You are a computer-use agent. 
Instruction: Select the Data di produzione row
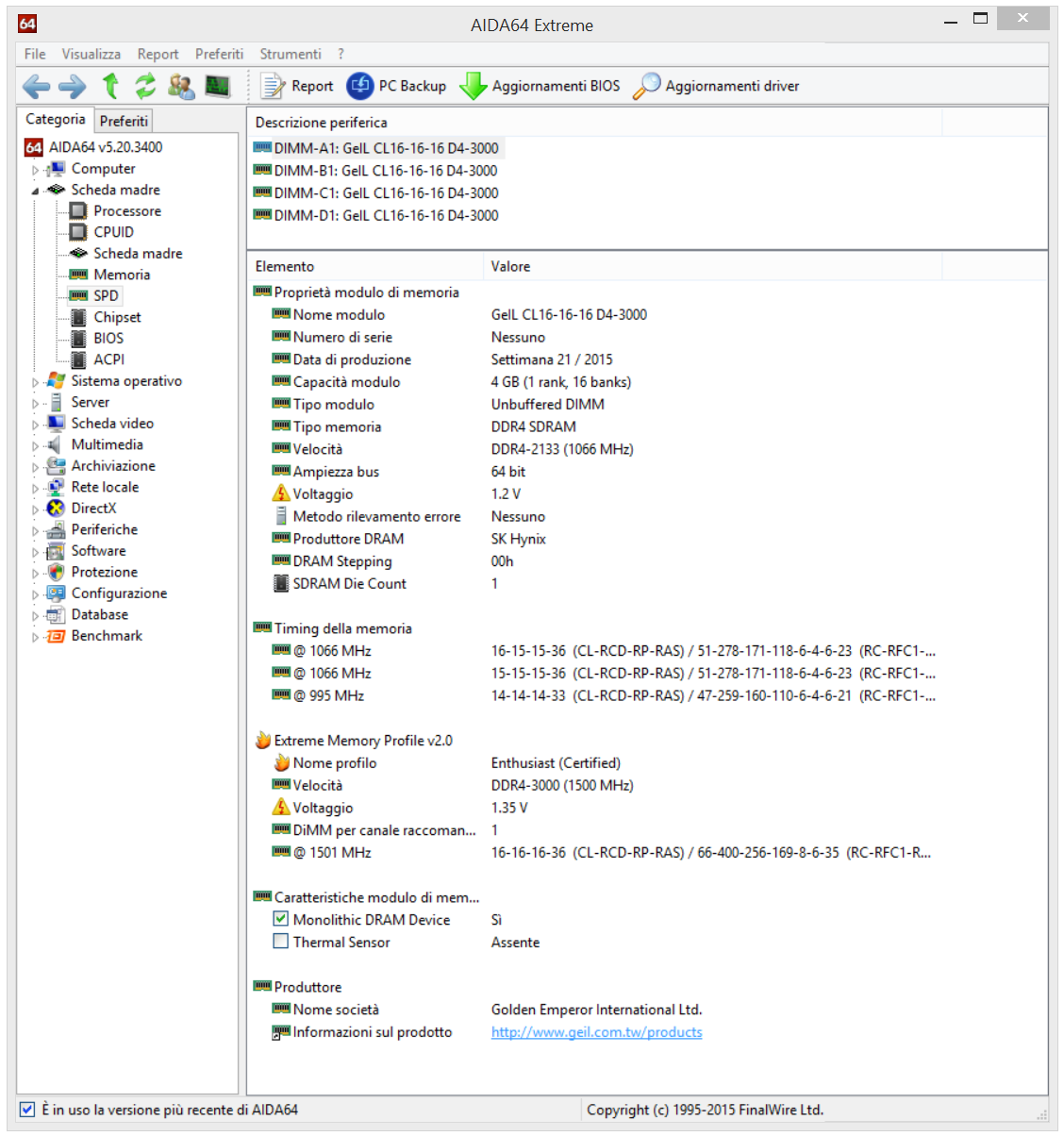[x=646, y=359]
